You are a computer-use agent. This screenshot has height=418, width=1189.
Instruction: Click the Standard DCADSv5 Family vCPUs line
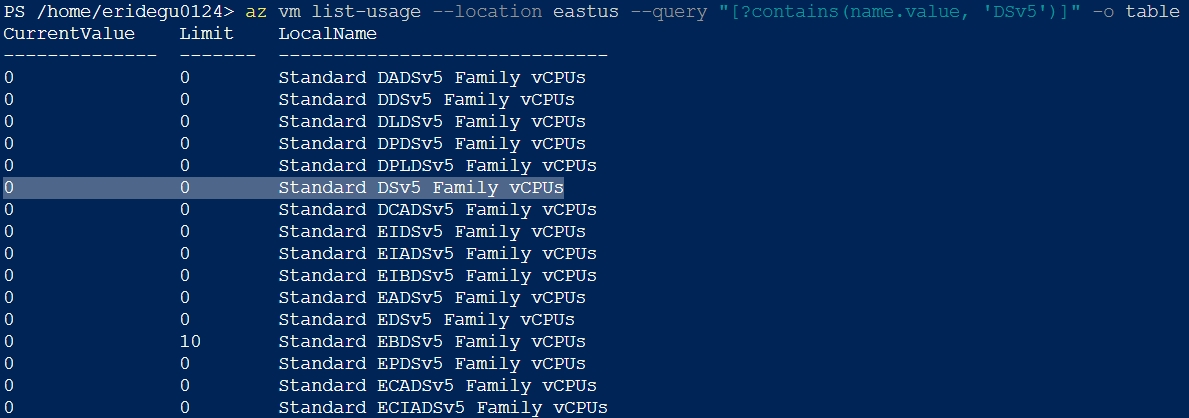437,210
